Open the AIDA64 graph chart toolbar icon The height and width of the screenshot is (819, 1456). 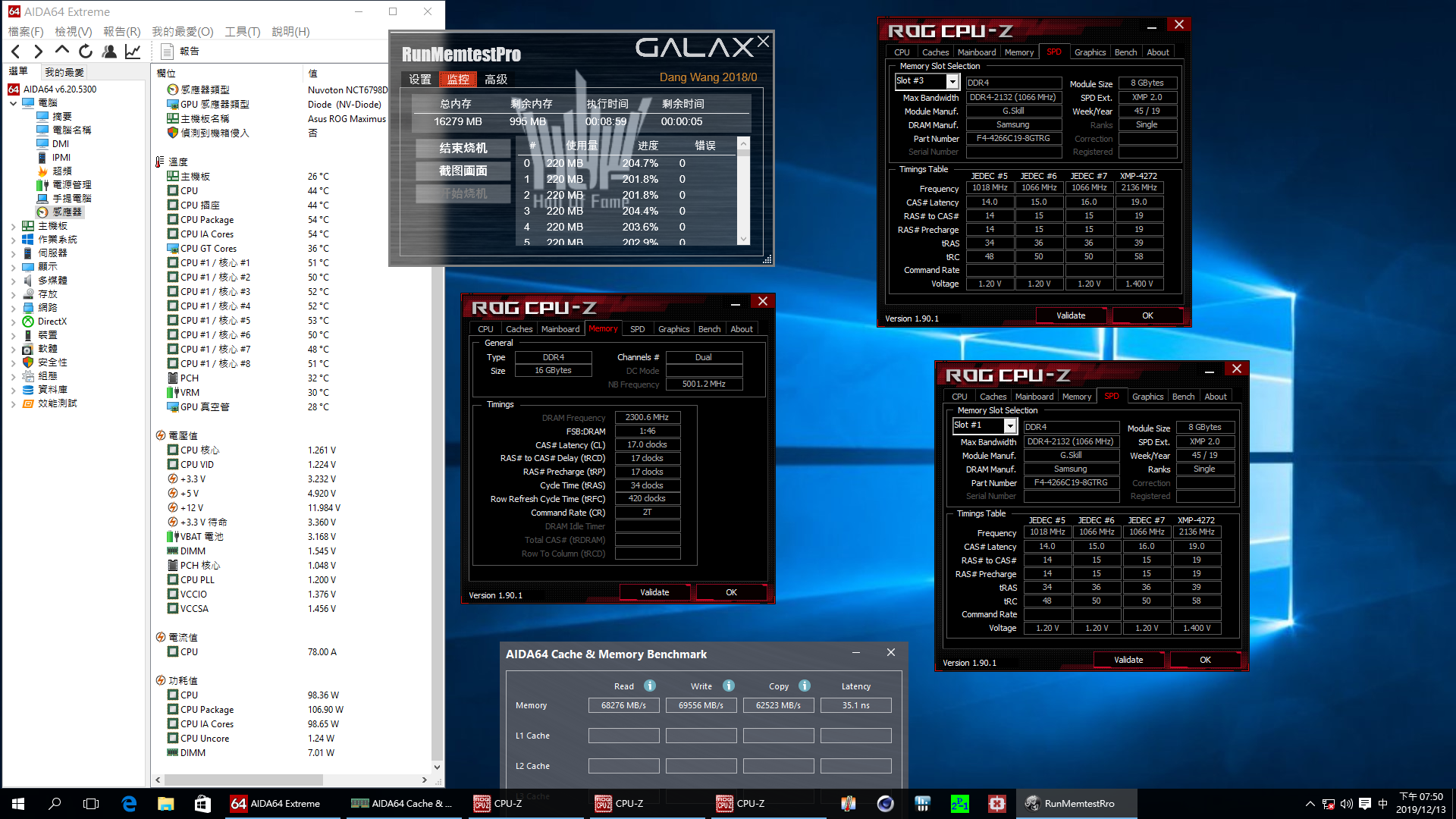click(133, 52)
